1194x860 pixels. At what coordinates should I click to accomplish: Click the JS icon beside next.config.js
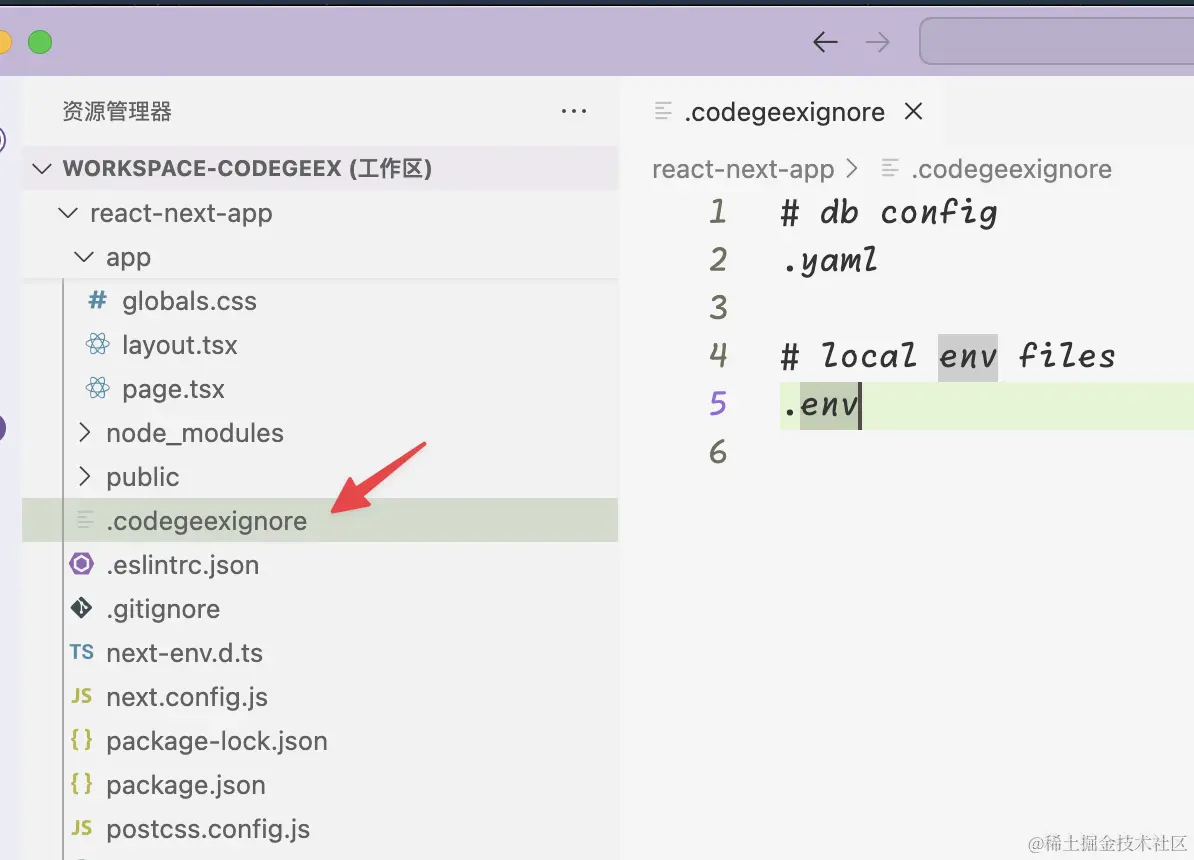[81, 696]
